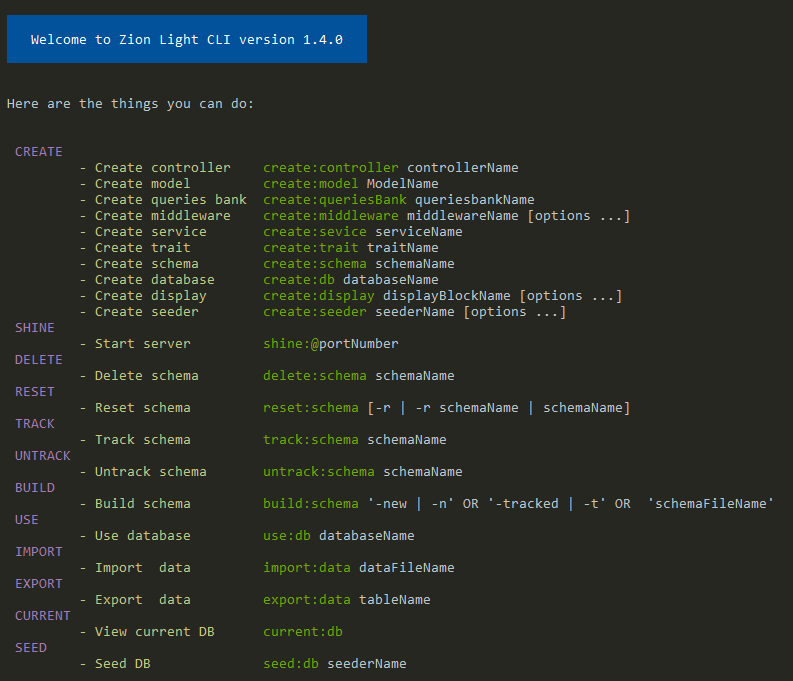
Task: Click the 'schemaFileName' argument text
Action: pos(711,504)
